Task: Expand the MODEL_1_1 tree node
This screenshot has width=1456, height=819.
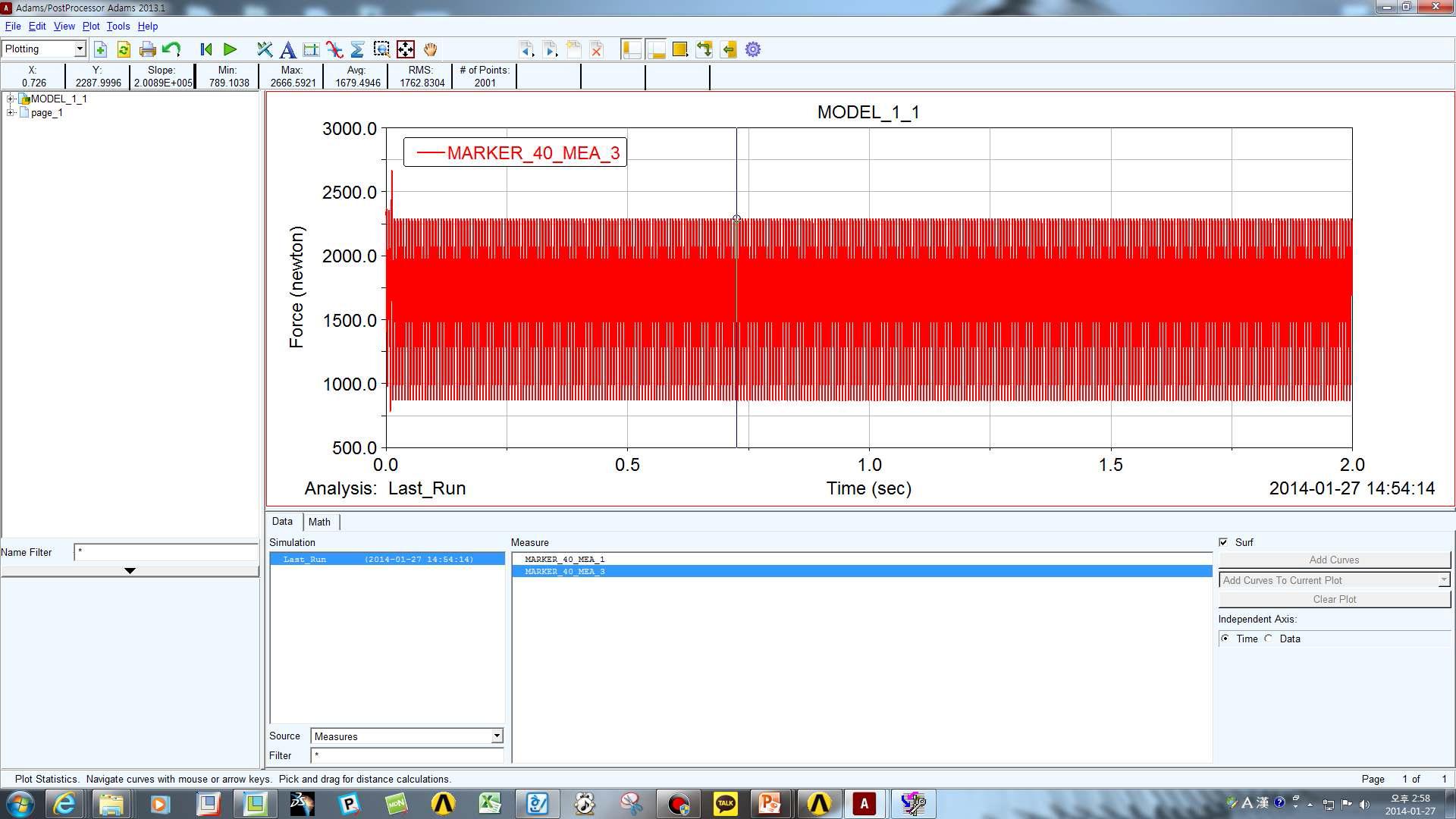Action: click(11, 99)
